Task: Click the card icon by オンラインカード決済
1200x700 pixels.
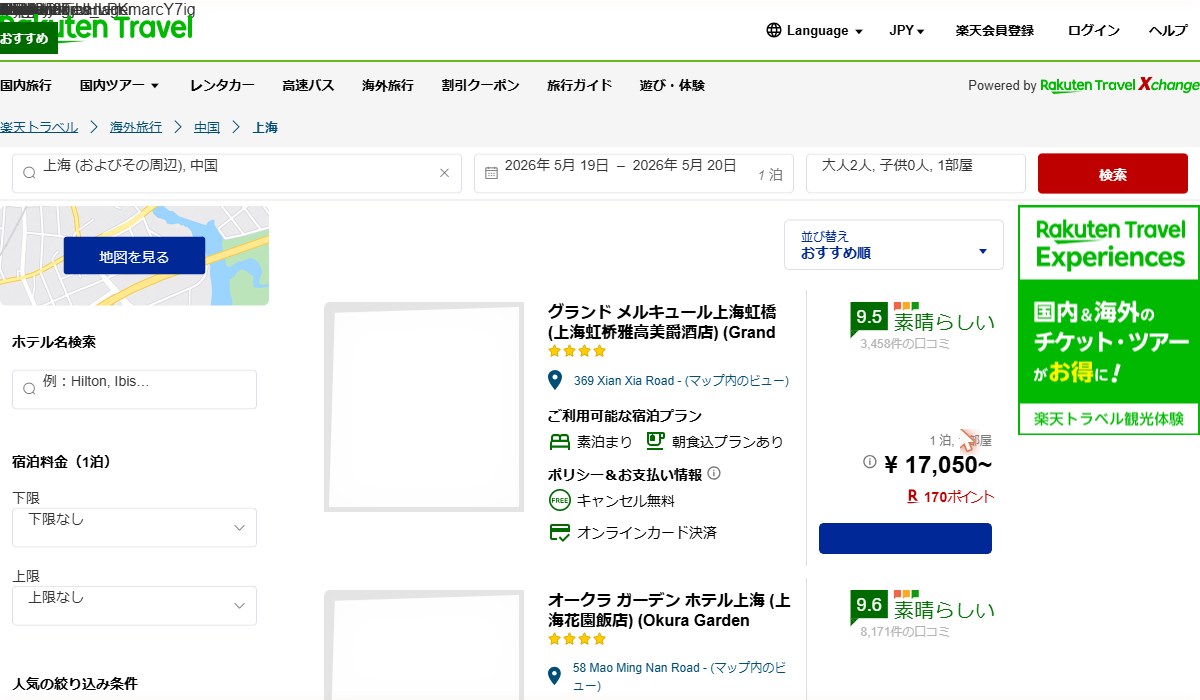Action: [560, 532]
